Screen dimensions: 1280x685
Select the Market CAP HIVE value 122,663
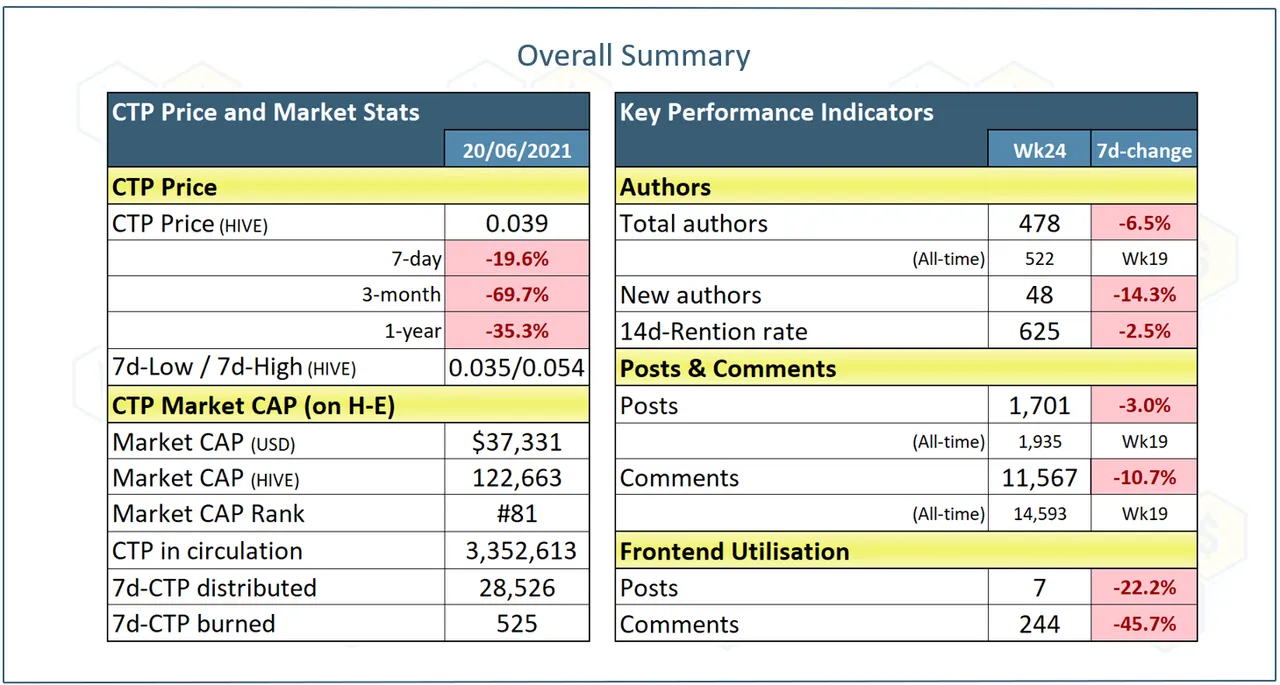[517, 478]
